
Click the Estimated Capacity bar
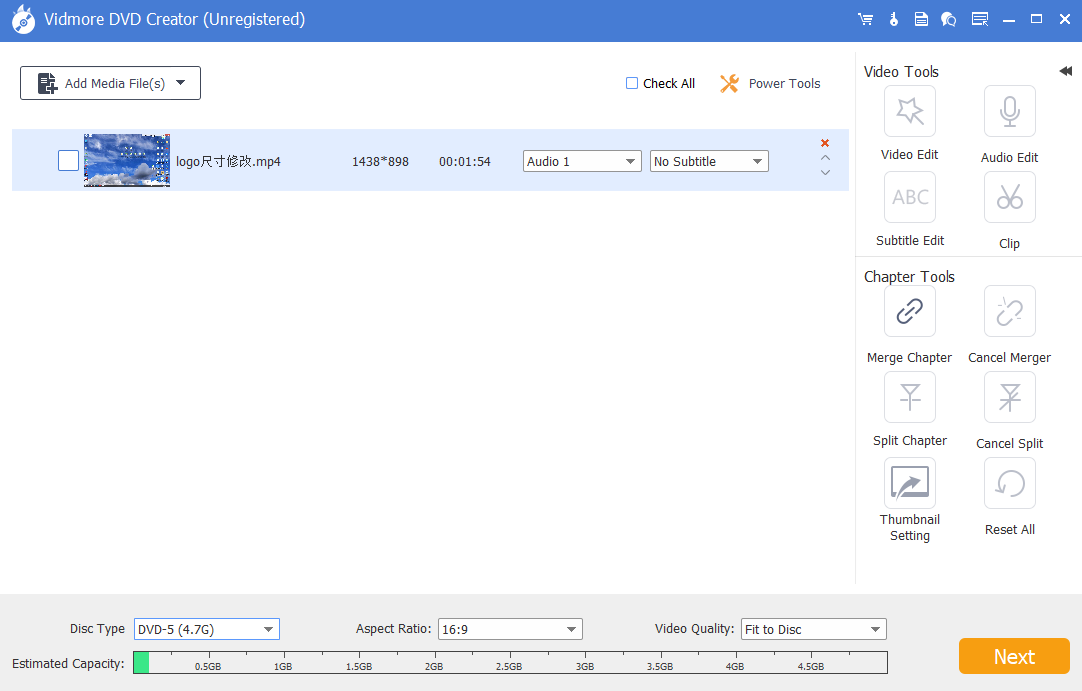[x=510, y=662]
